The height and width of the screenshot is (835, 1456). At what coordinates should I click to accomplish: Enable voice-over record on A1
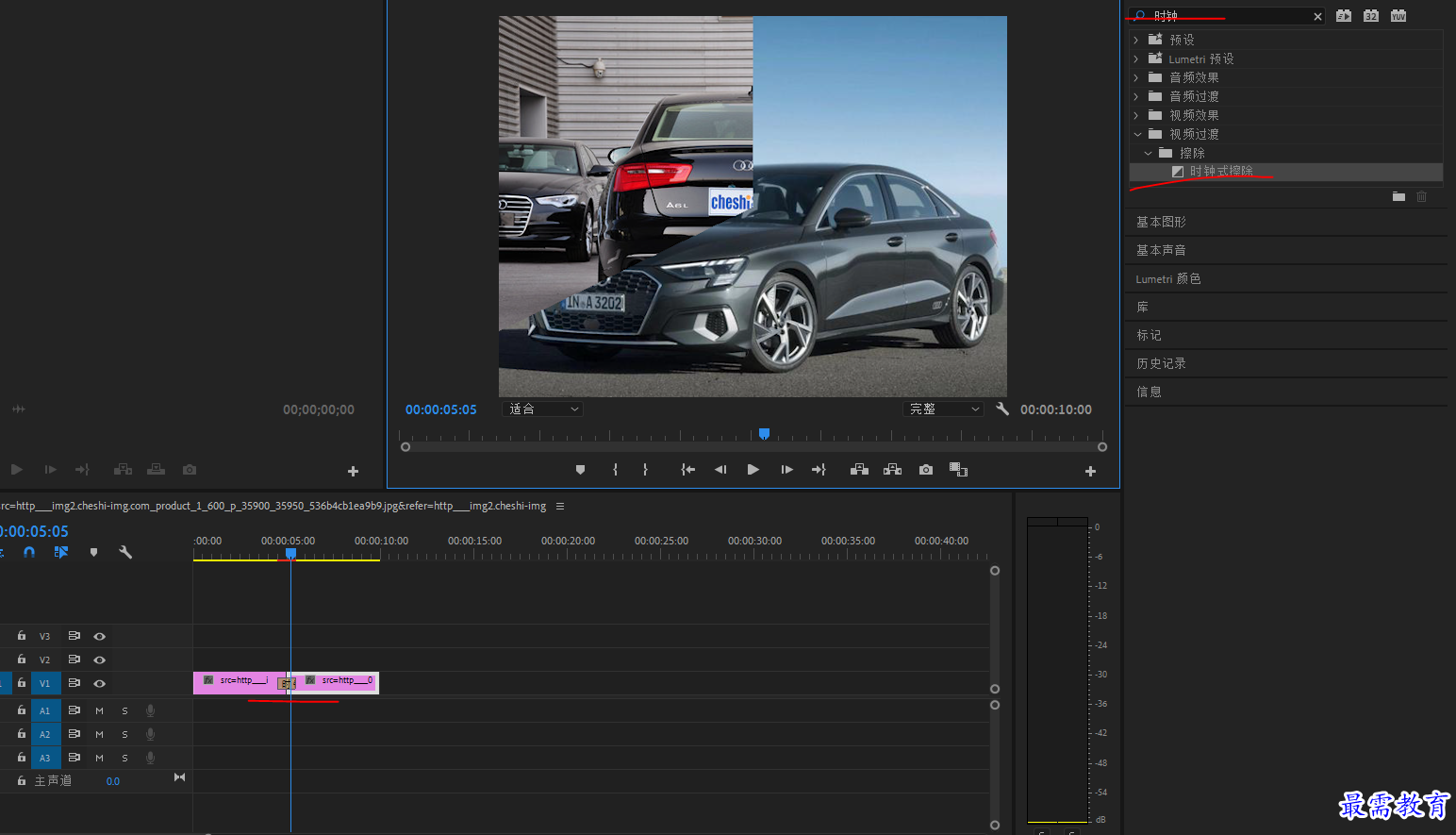pos(150,710)
